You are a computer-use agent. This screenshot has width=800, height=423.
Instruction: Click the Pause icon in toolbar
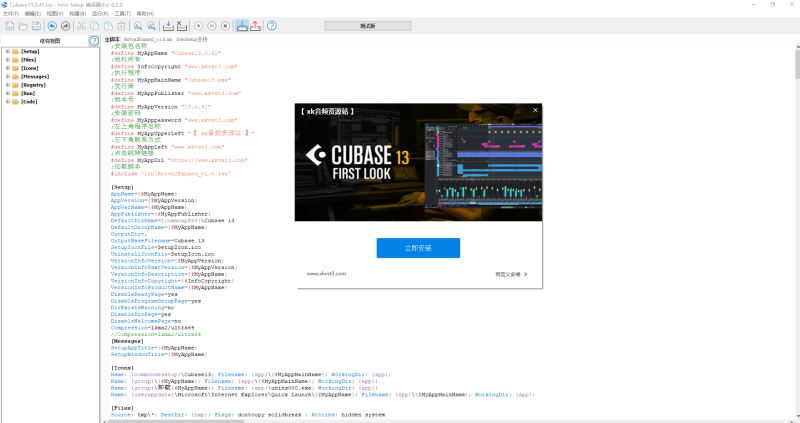point(212,26)
